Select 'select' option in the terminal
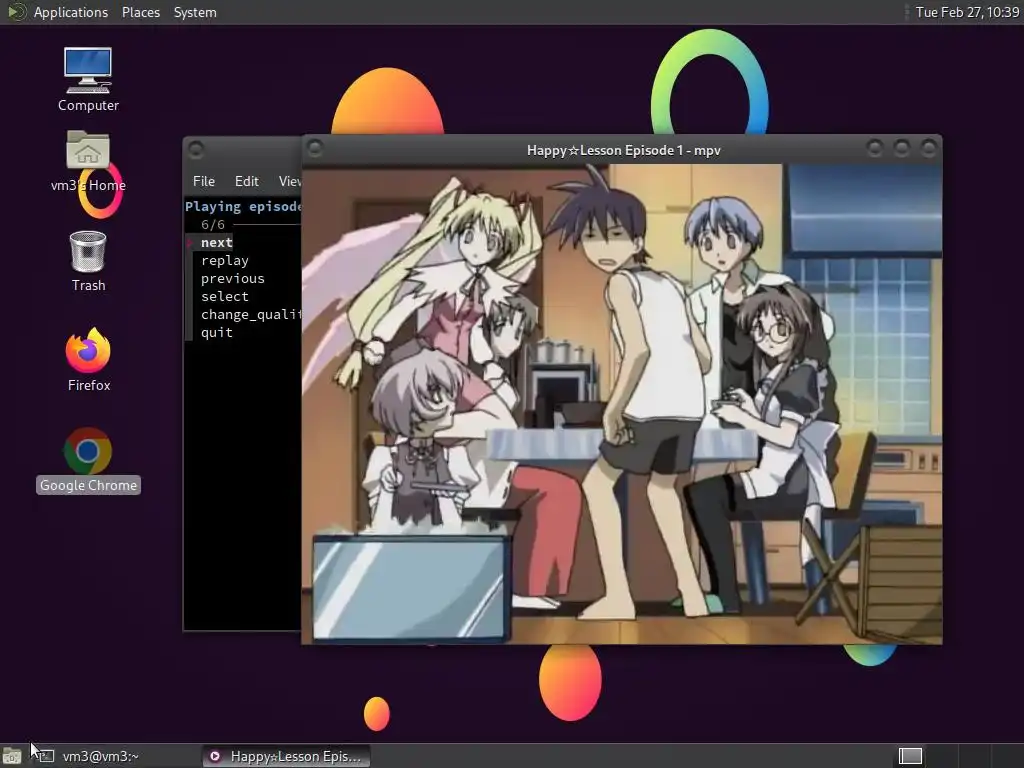 (225, 296)
